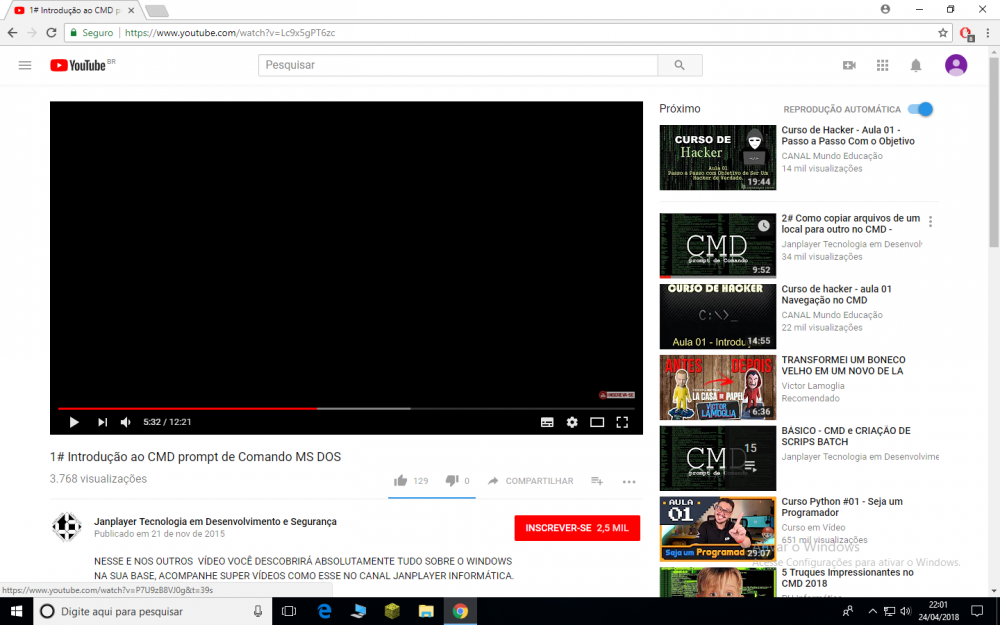The width and height of the screenshot is (1000, 625).
Task: Switch player to theater mode
Action: pyautogui.click(x=597, y=422)
